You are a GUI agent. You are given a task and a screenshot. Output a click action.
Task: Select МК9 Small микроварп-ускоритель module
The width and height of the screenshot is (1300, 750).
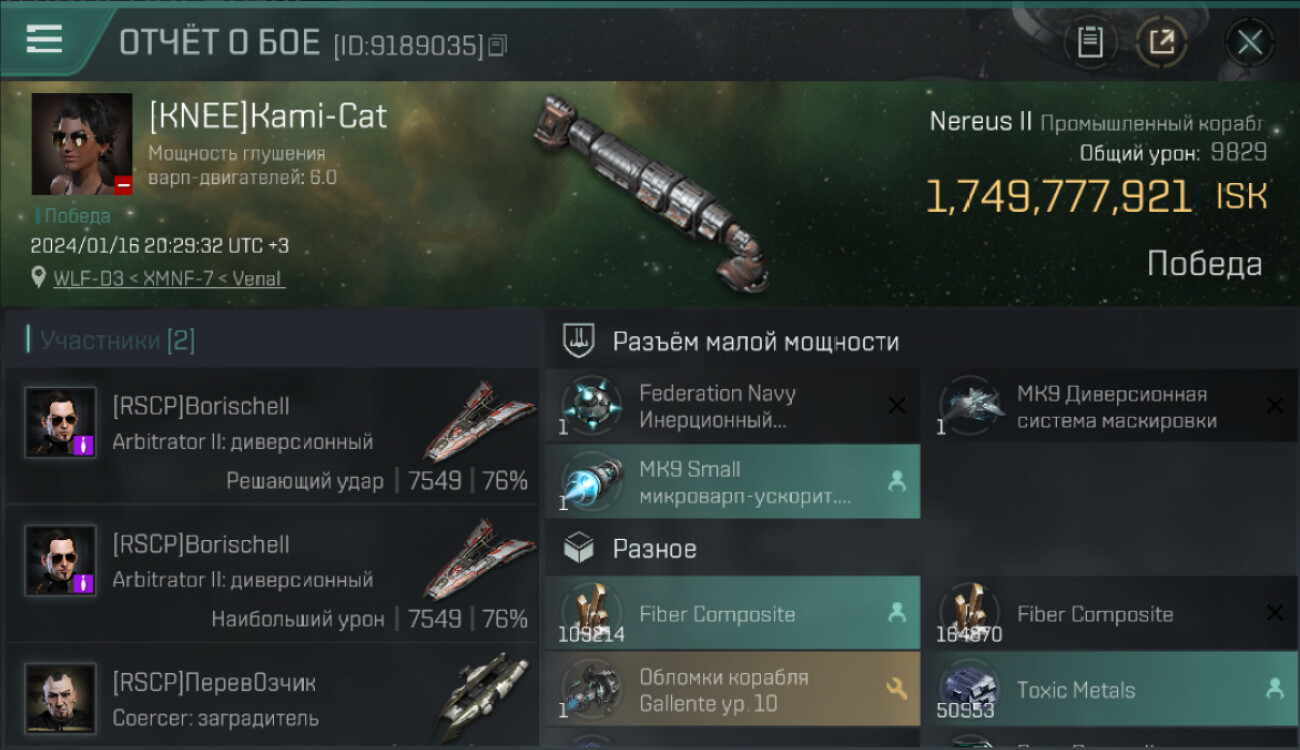(x=732, y=481)
